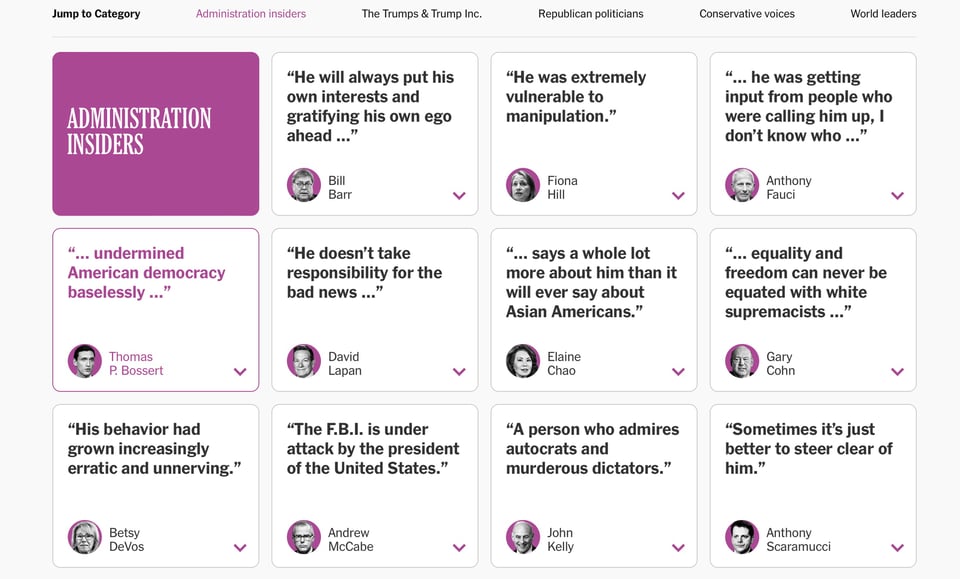The height and width of the screenshot is (579, 960).
Task: Click Thomas P. Bossert's portrait icon
Action: [x=85, y=361]
